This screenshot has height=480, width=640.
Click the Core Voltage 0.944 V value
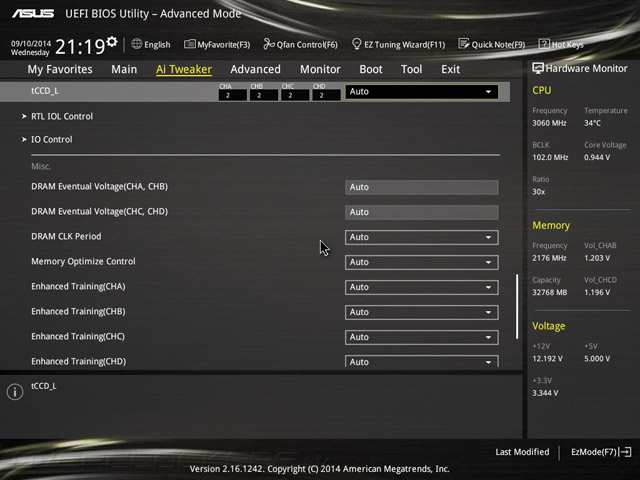(x=597, y=158)
